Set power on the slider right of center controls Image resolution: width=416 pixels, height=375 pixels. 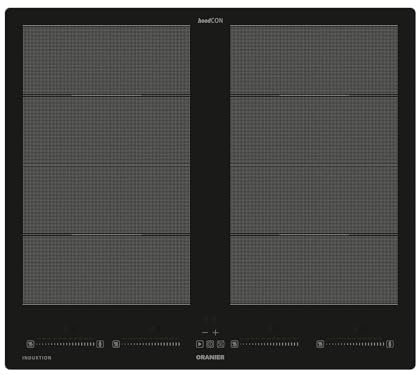click(x=270, y=344)
